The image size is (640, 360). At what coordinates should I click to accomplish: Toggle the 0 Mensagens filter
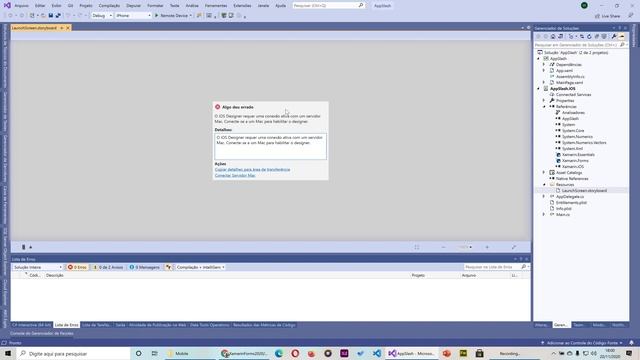[x=144, y=267]
